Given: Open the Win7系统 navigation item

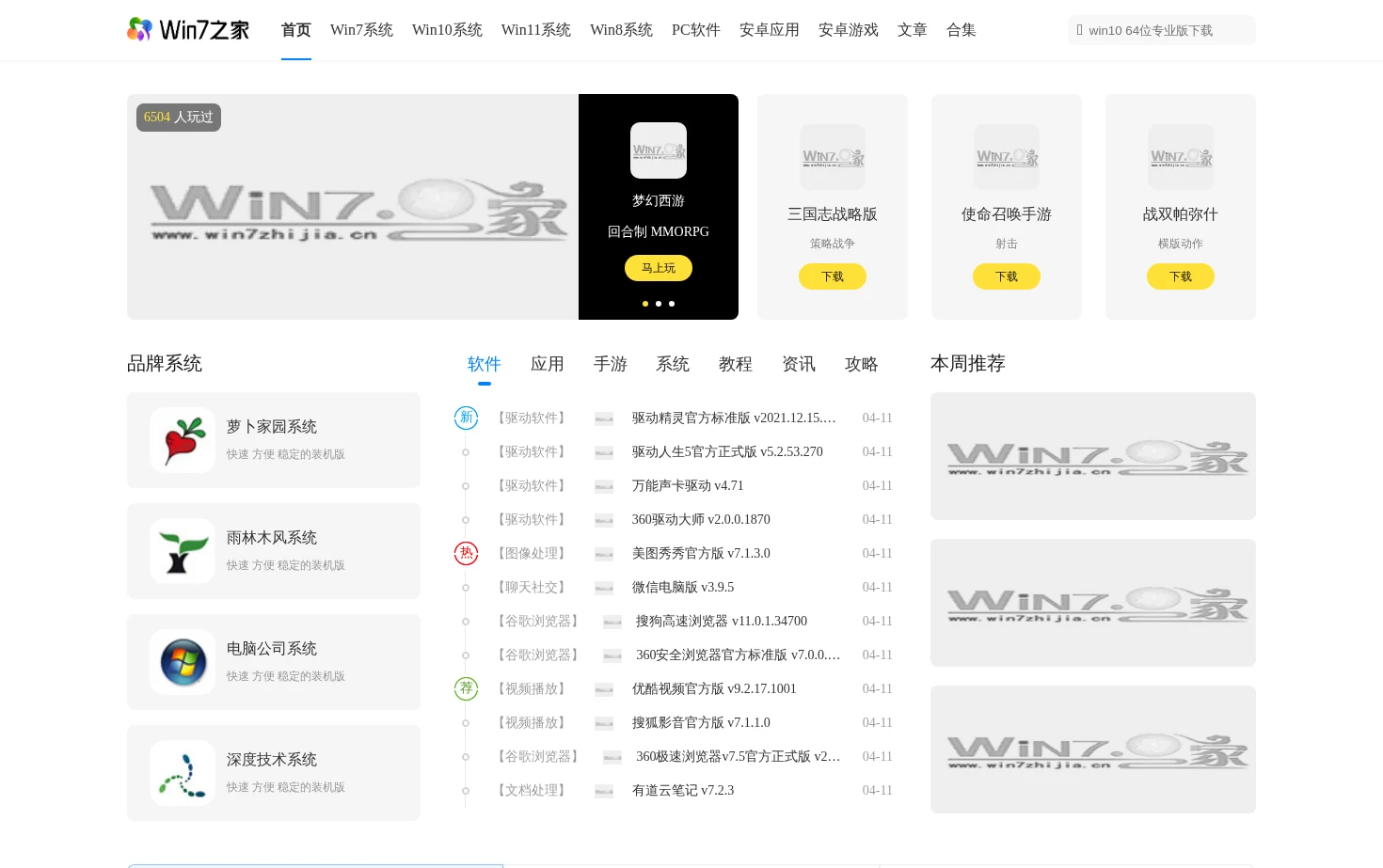Looking at the screenshot, I should (361, 30).
